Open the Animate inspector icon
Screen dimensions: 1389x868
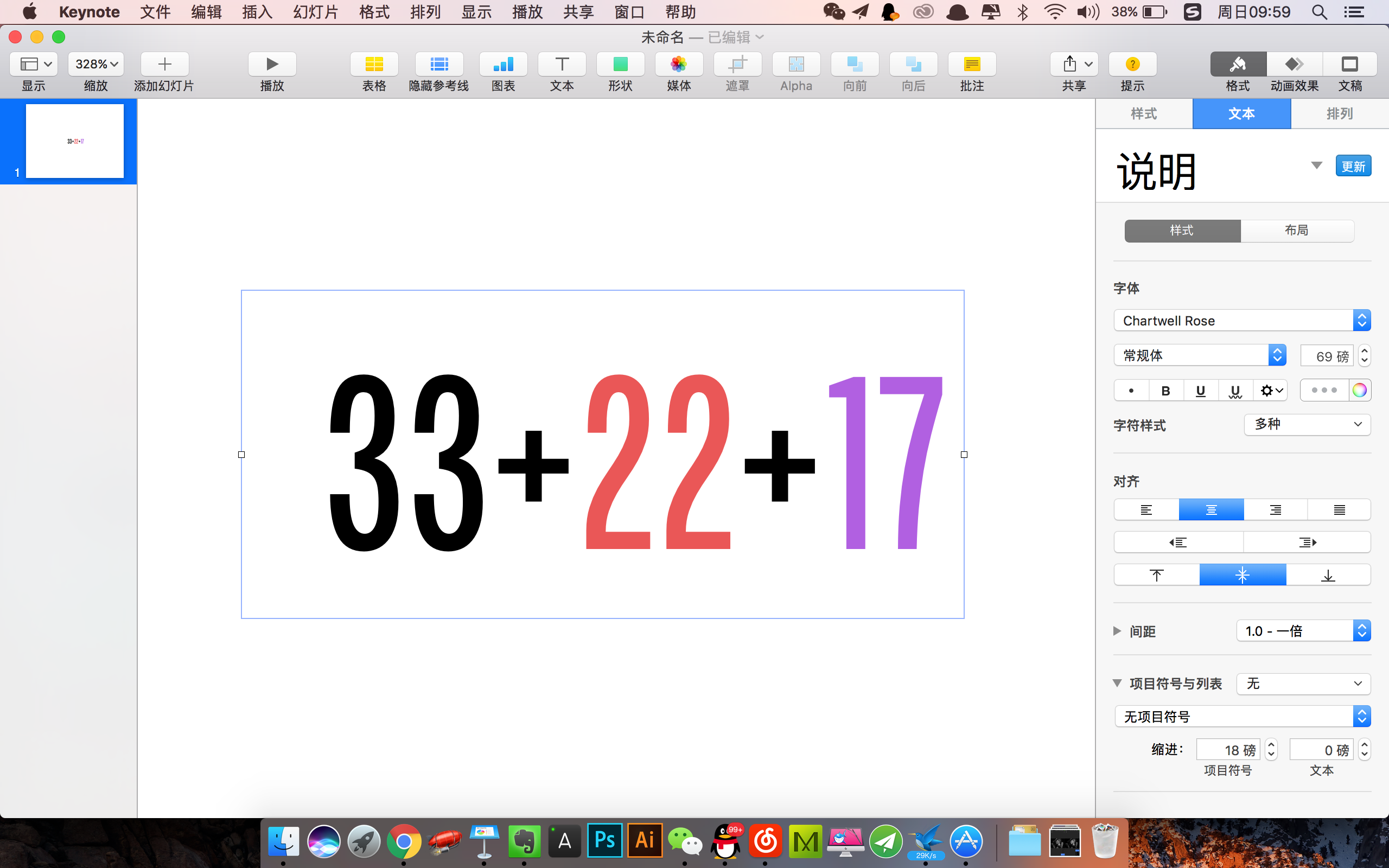[x=1294, y=65]
